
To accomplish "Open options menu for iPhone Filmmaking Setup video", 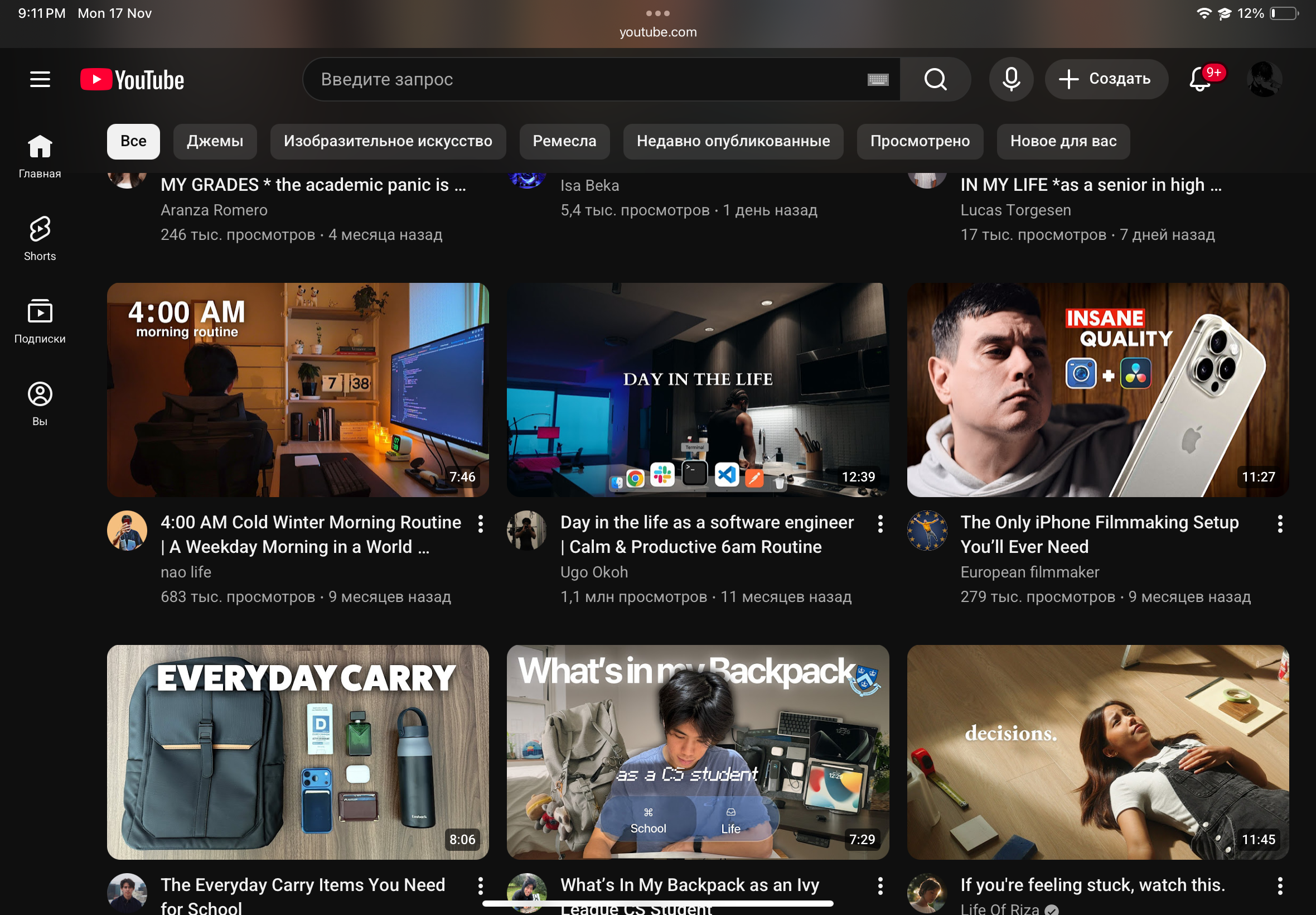I will coord(1279,523).
